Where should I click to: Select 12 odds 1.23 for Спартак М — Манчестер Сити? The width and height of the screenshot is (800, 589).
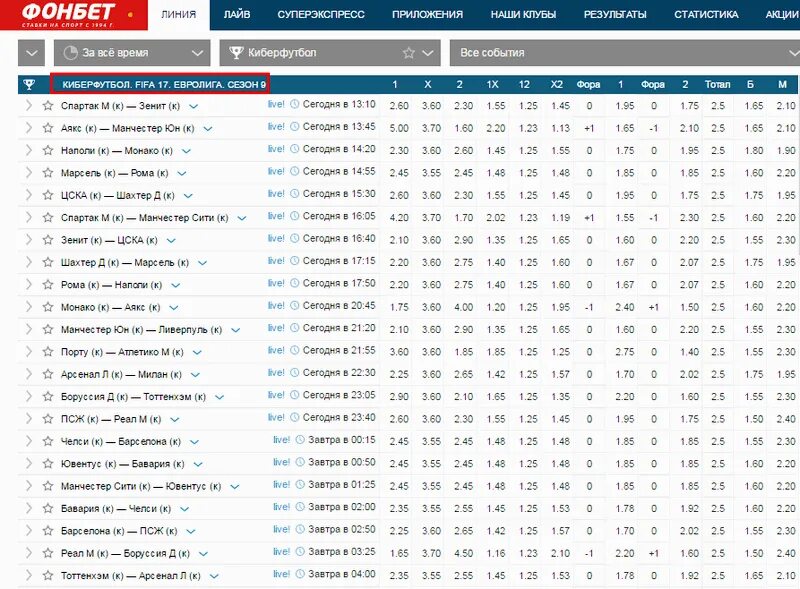[x=528, y=218]
